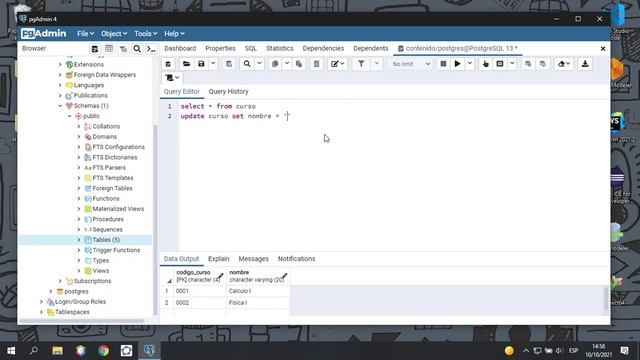The height and width of the screenshot is (360, 640).
Task: Collapse the Schemas (1) tree node
Action: click(60, 106)
